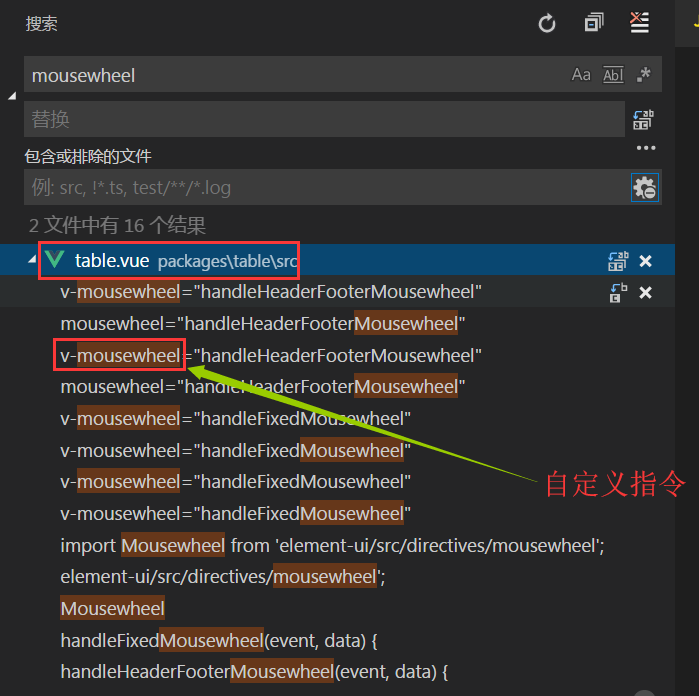Toggle the replace section expander arrow
This screenshot has width=699, height=696.
(x=12, y=95)
